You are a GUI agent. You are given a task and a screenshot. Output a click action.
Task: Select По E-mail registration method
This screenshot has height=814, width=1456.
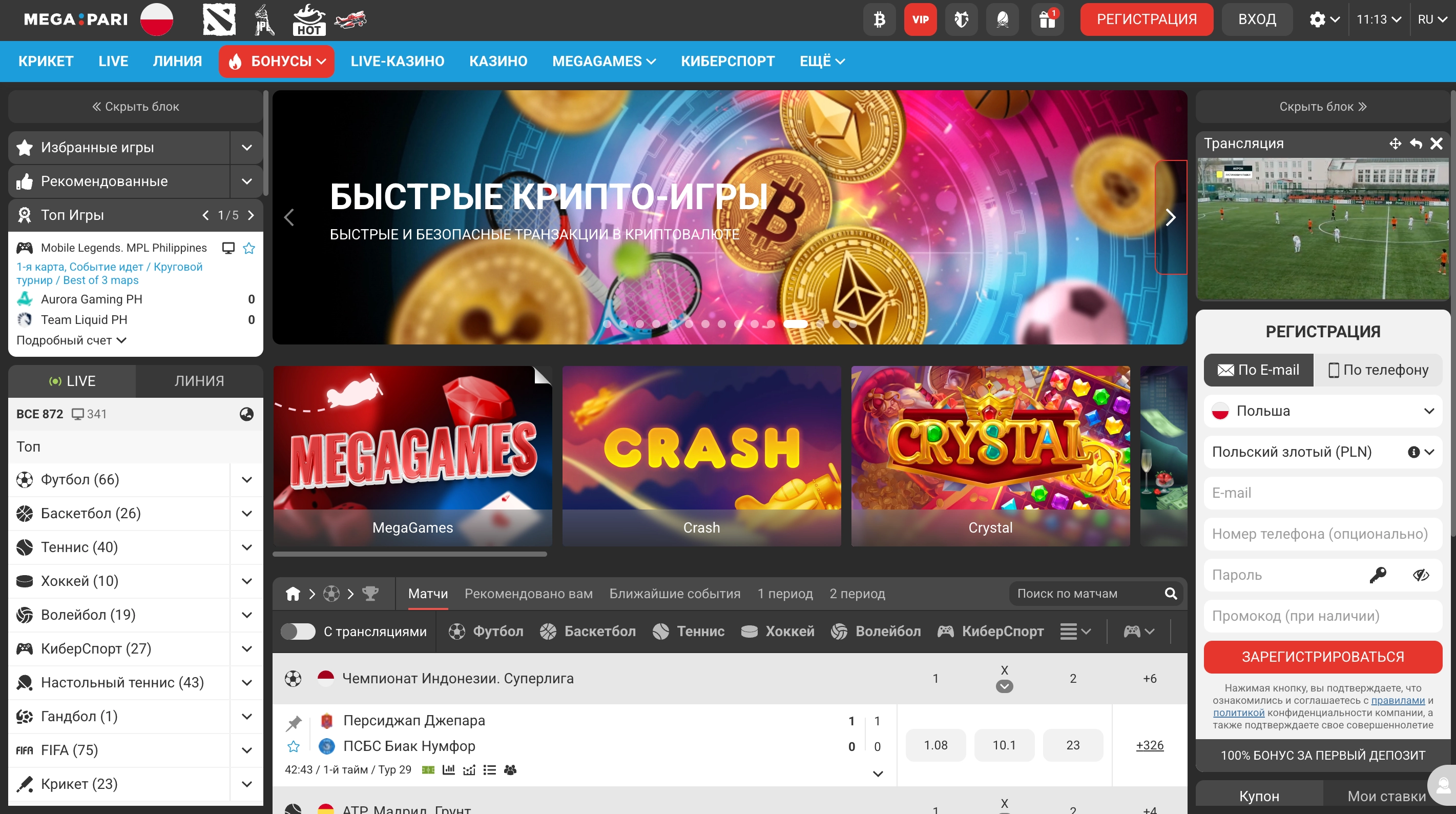tap(1259, 370)
